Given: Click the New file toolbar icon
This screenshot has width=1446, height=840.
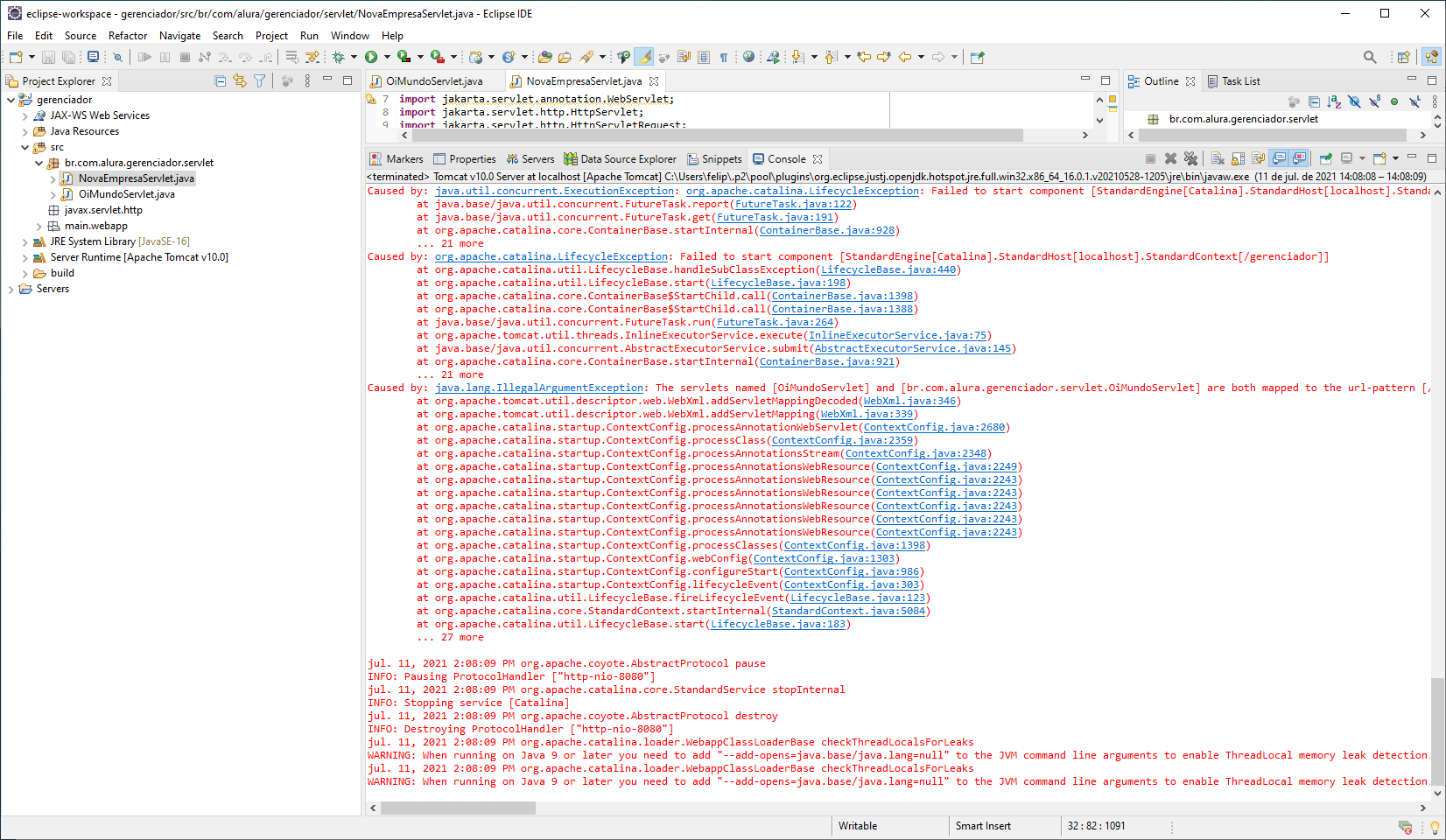Looking at the screenshot, I should pos(16,57).
